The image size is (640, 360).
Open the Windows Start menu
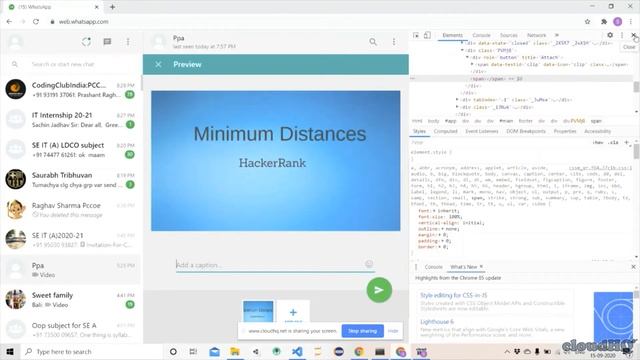(10, 351)
